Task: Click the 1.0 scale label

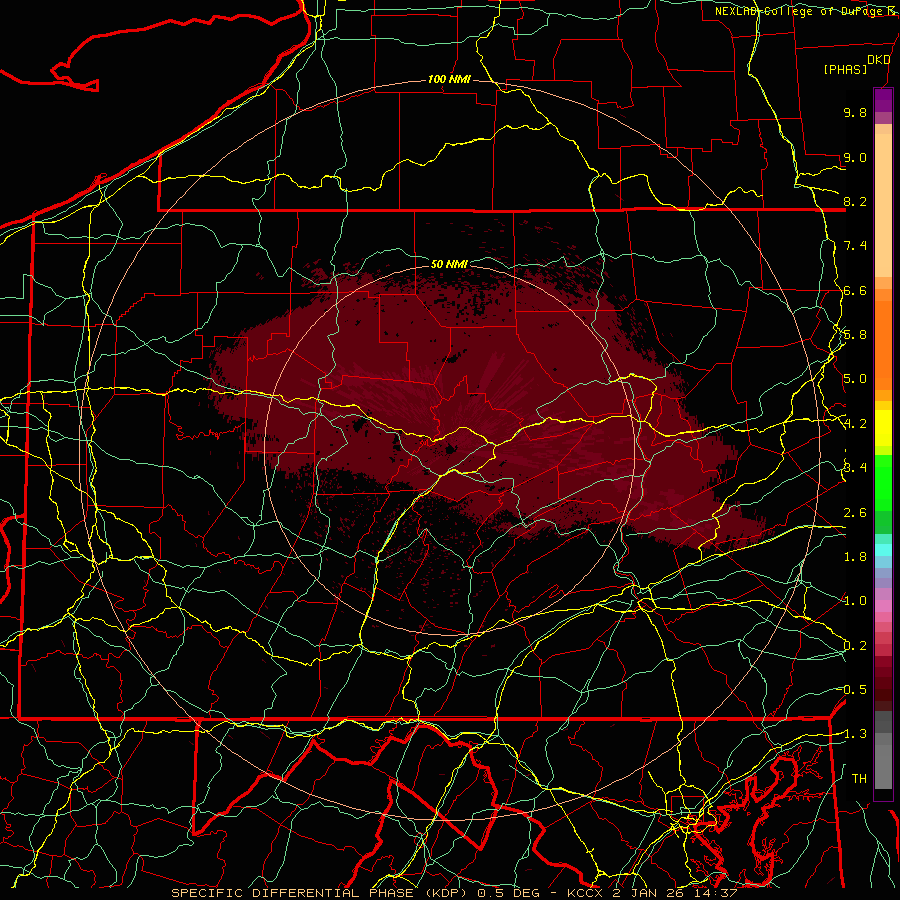Action: tap(855, 600)
